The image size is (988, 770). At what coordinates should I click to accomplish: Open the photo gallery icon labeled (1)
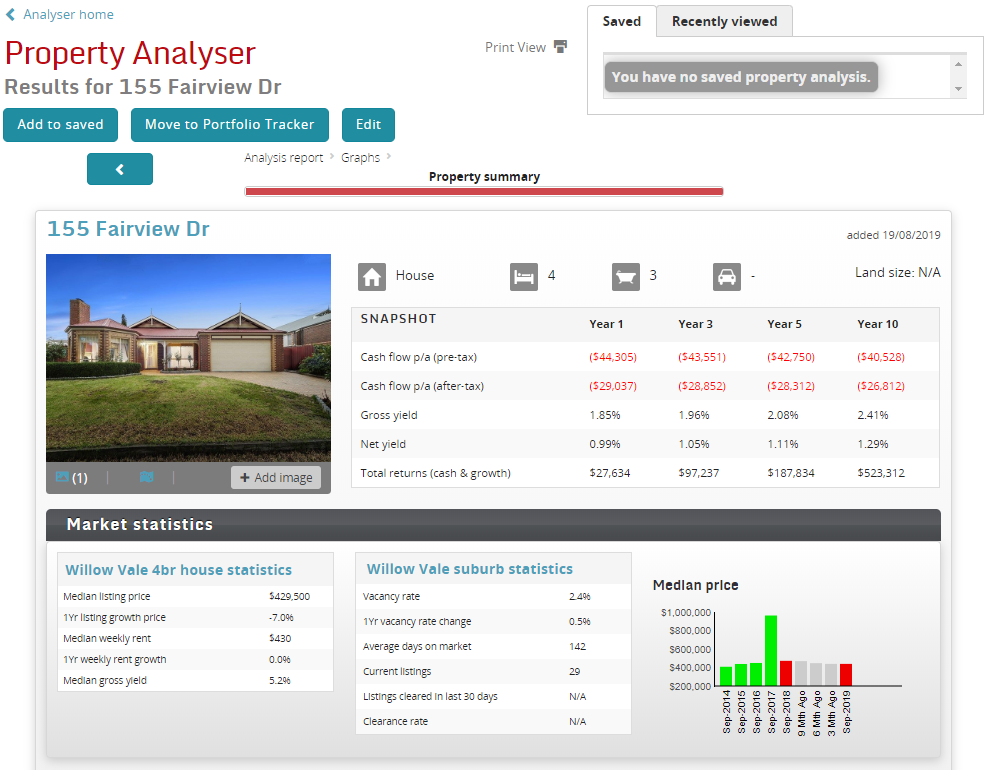tap(64, 477)
